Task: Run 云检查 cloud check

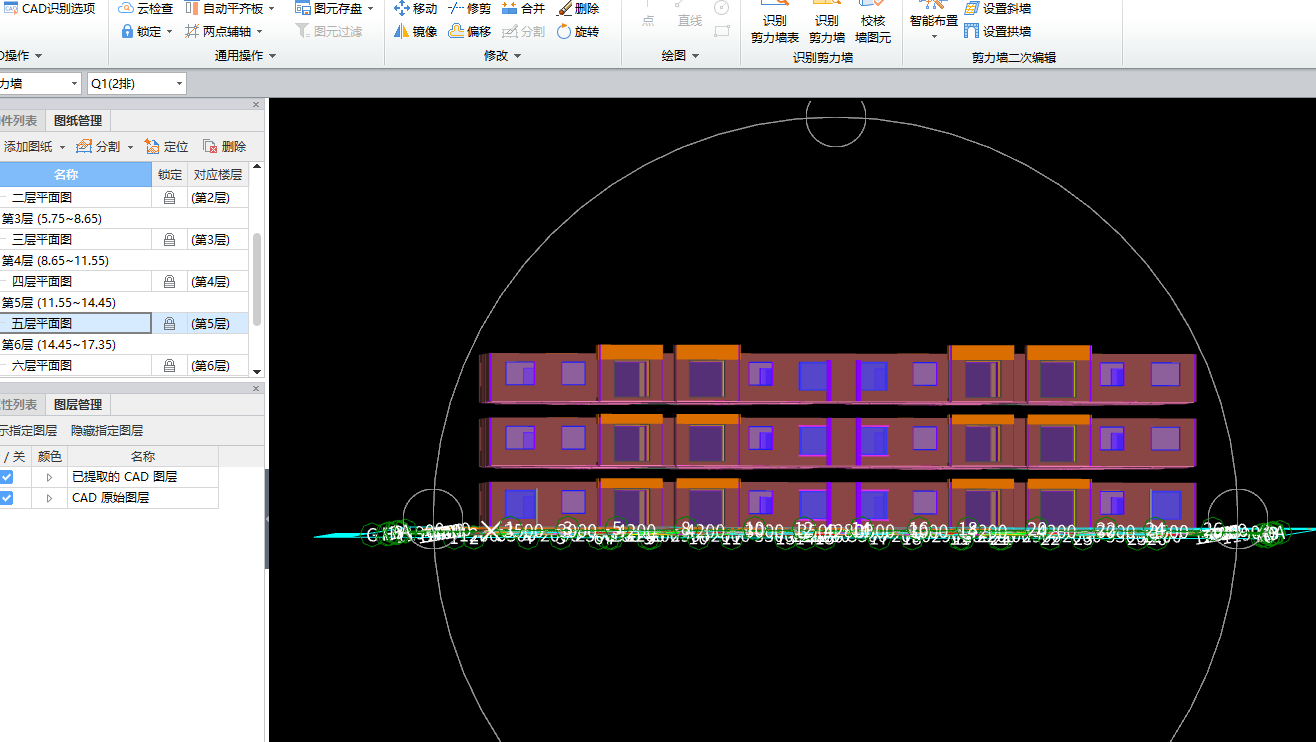Action: pos(146,8)
